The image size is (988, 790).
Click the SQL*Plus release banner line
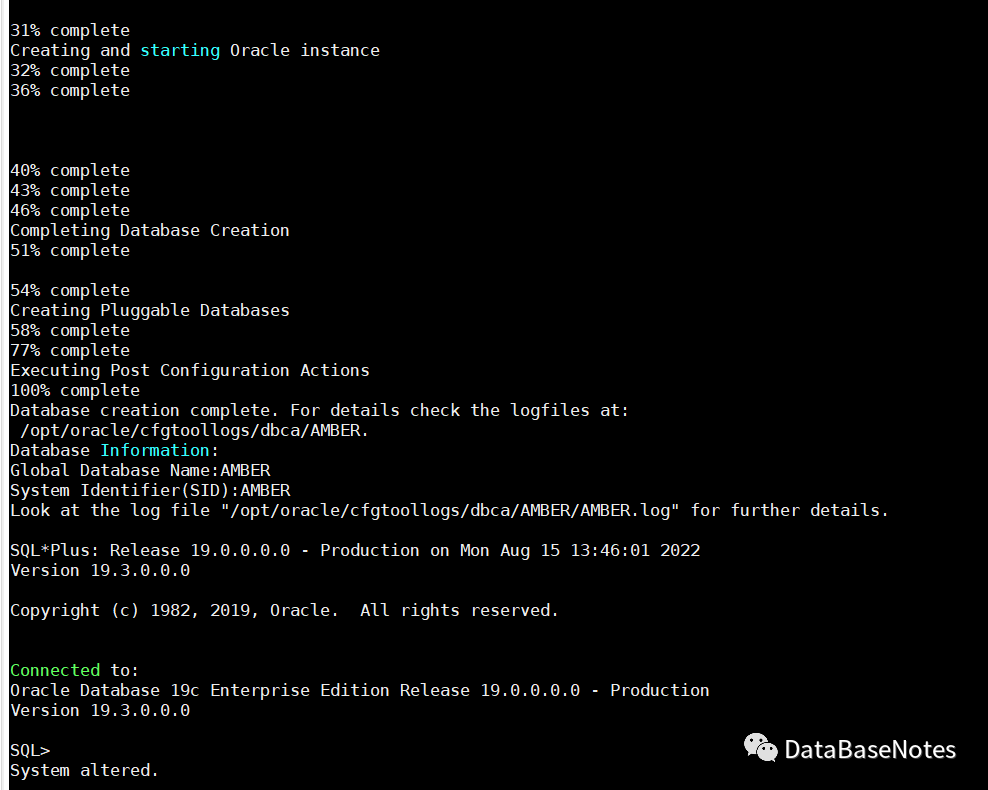click(x=355, y=550)
